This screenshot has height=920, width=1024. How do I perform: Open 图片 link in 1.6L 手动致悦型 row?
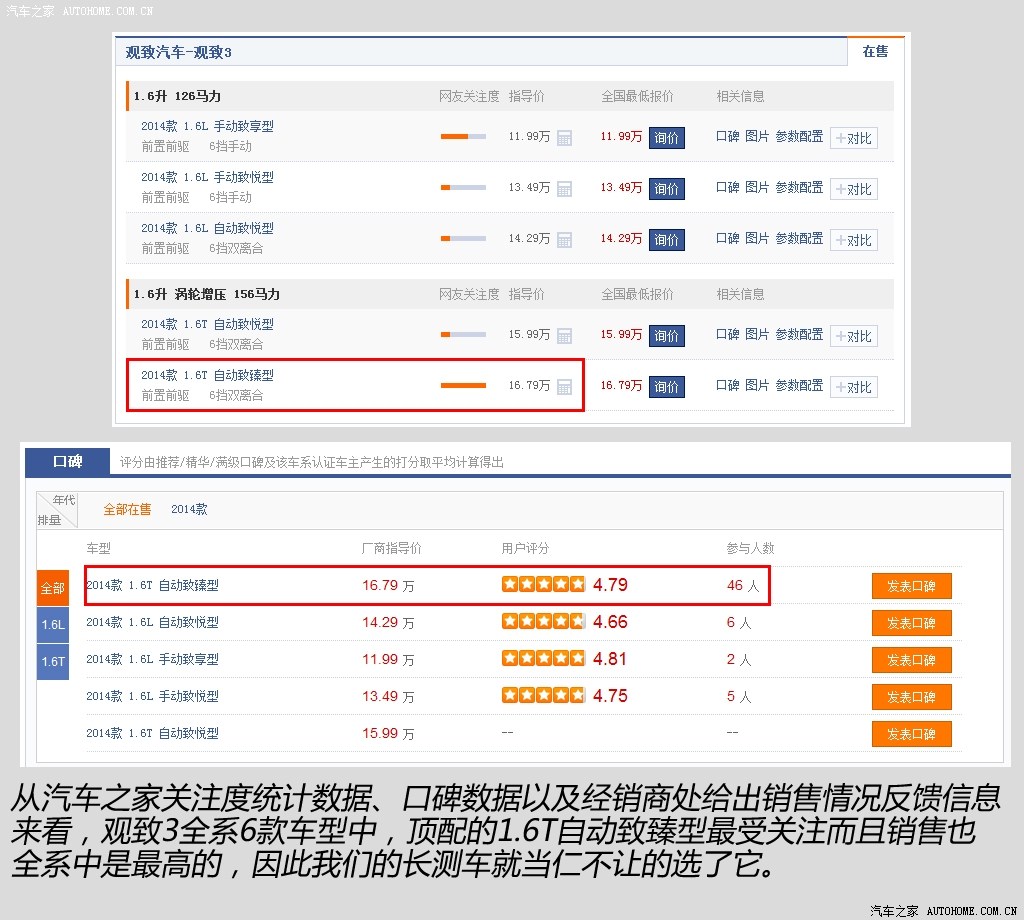[x=757, y=187]
